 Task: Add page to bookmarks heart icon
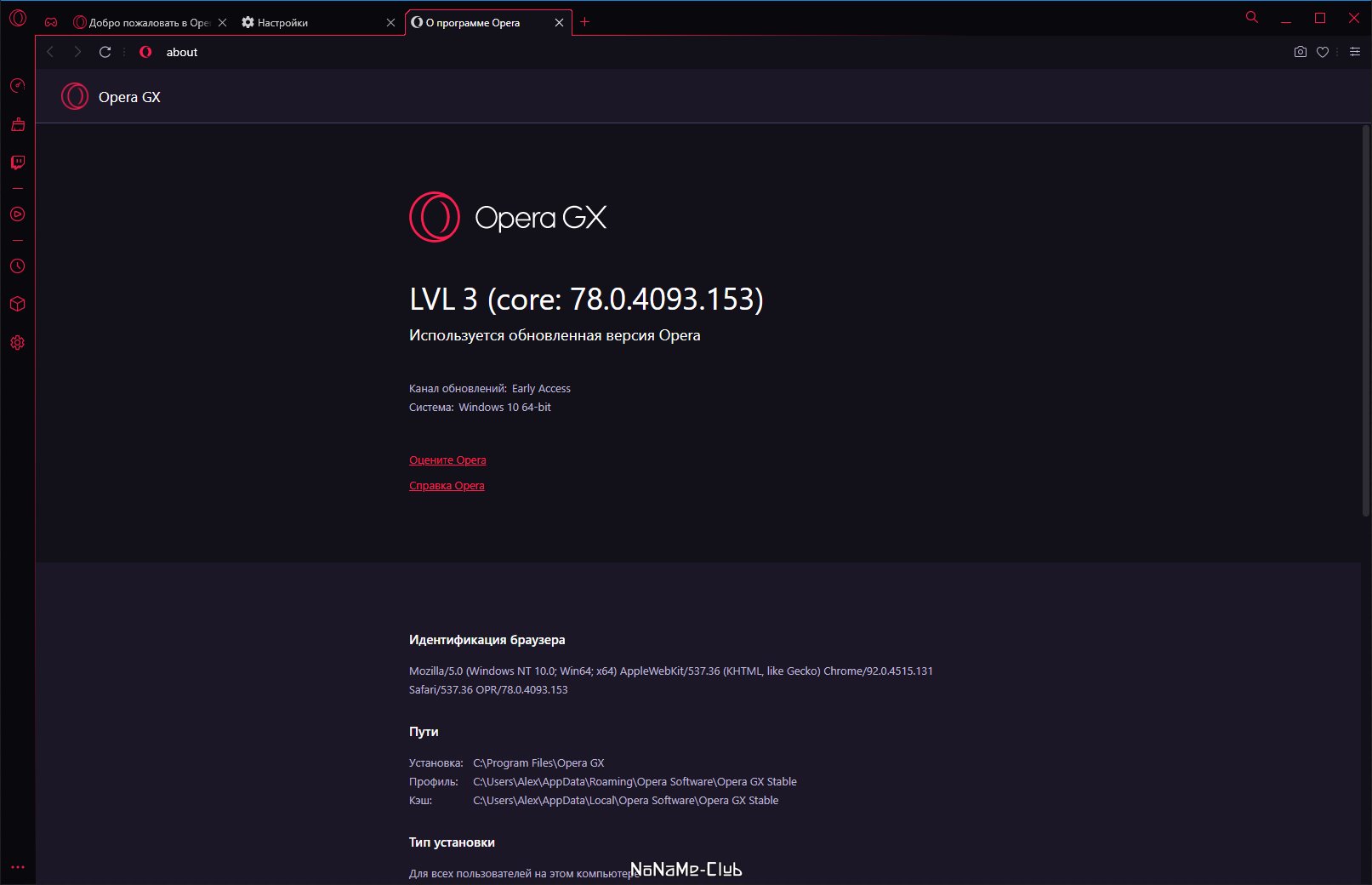click(1323, 52)
